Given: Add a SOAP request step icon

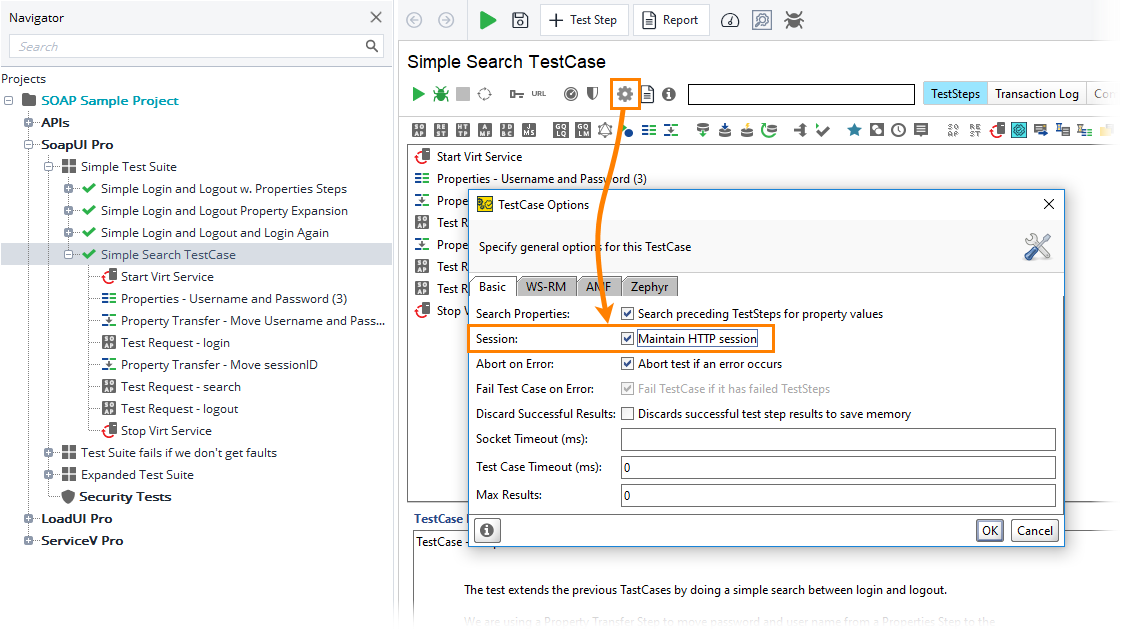Looking at the screenshot, I should pos(419,130).
